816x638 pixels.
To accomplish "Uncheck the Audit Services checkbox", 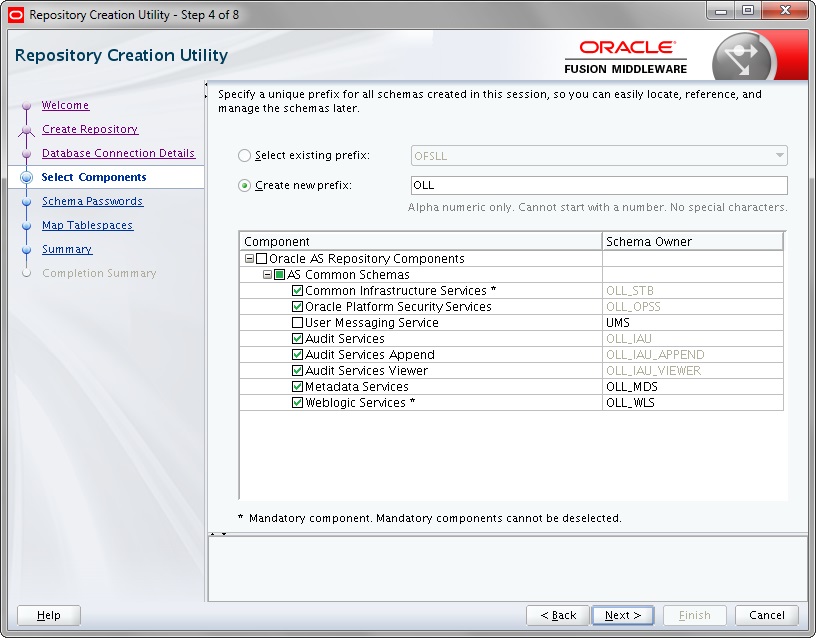I will click(297, 339).
